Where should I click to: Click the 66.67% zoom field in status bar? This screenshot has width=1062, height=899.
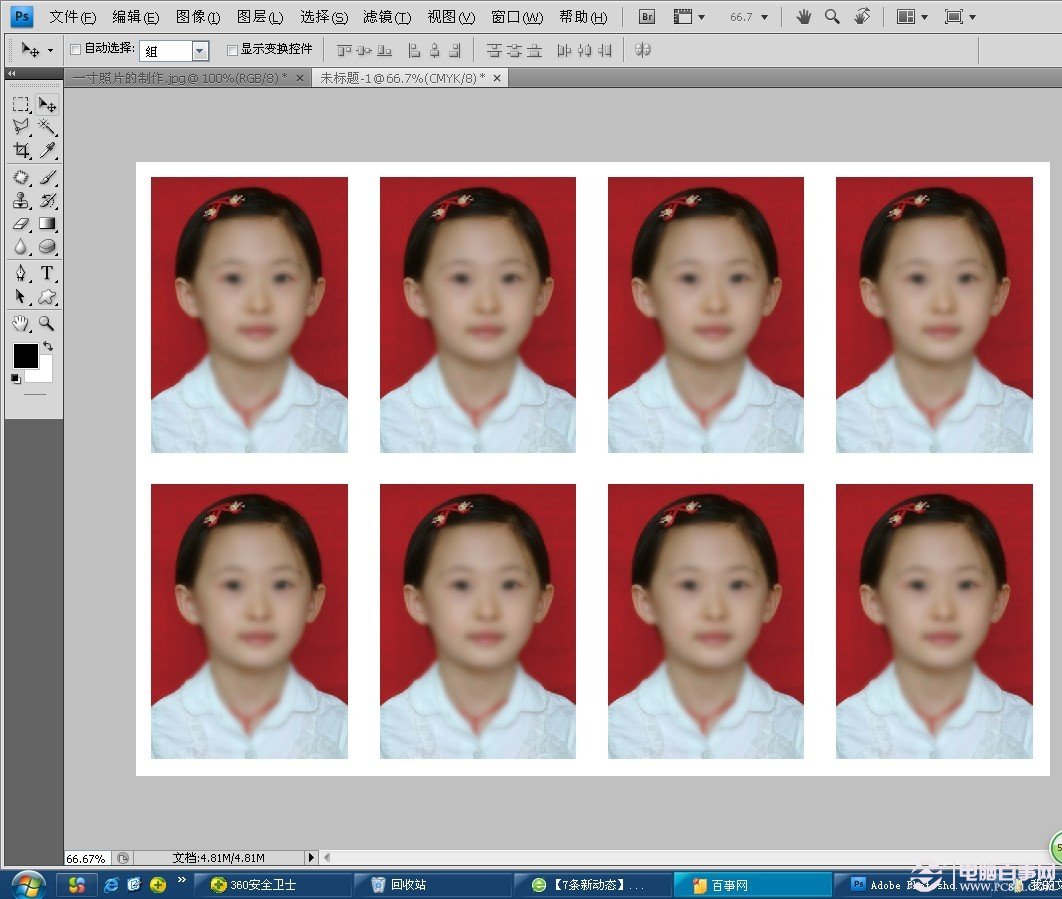click(86, 858)
